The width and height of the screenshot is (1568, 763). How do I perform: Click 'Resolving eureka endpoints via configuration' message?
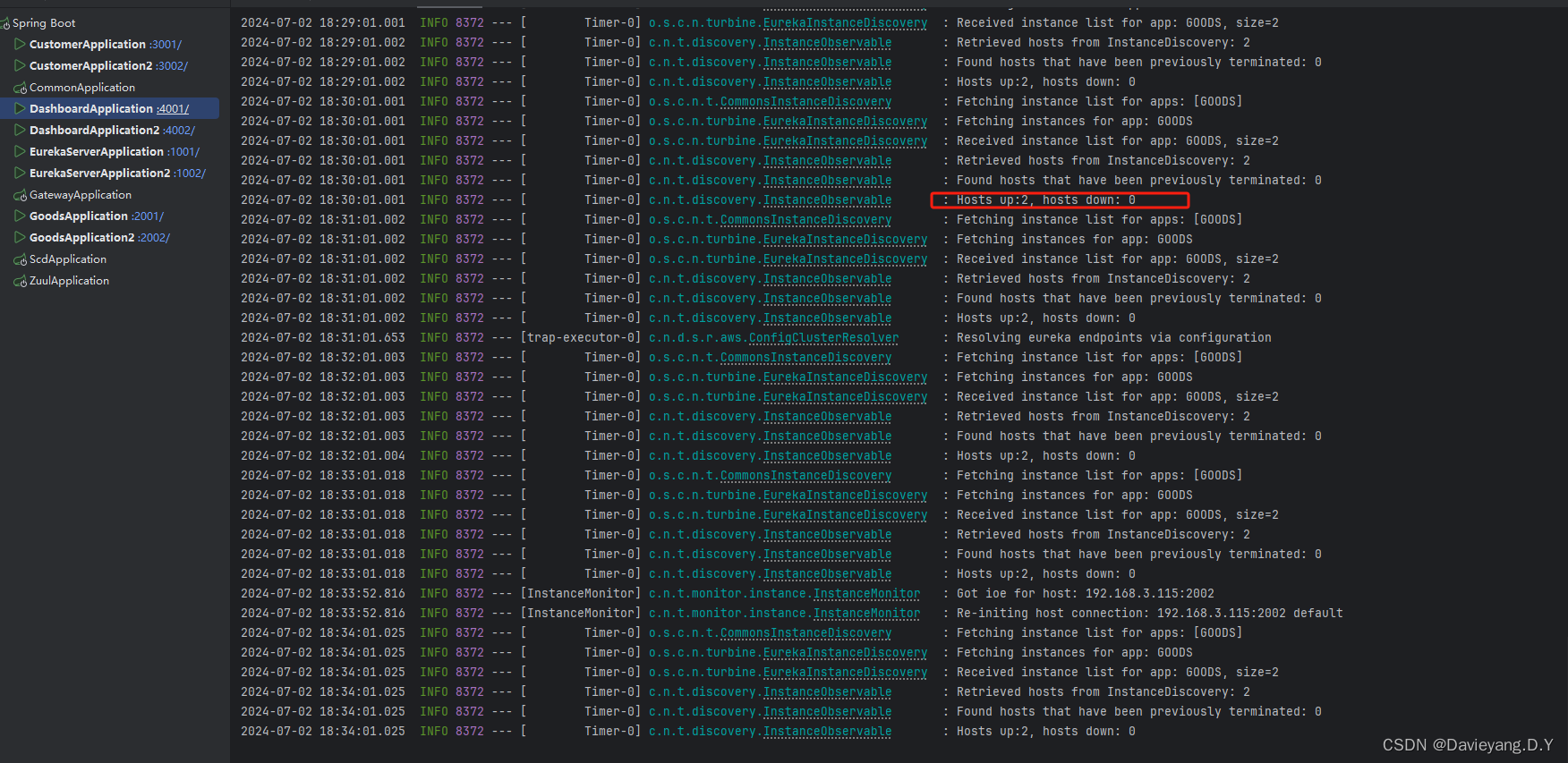(1114, 337)
